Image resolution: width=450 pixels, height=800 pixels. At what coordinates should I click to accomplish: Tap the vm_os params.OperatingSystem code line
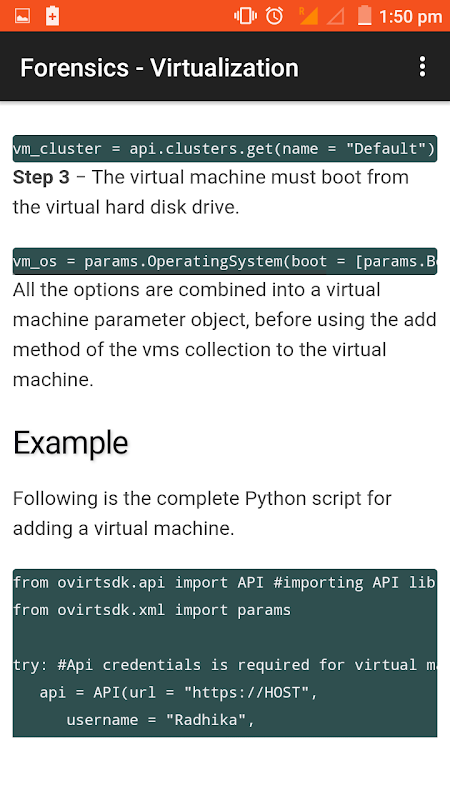tap(224, 261)
